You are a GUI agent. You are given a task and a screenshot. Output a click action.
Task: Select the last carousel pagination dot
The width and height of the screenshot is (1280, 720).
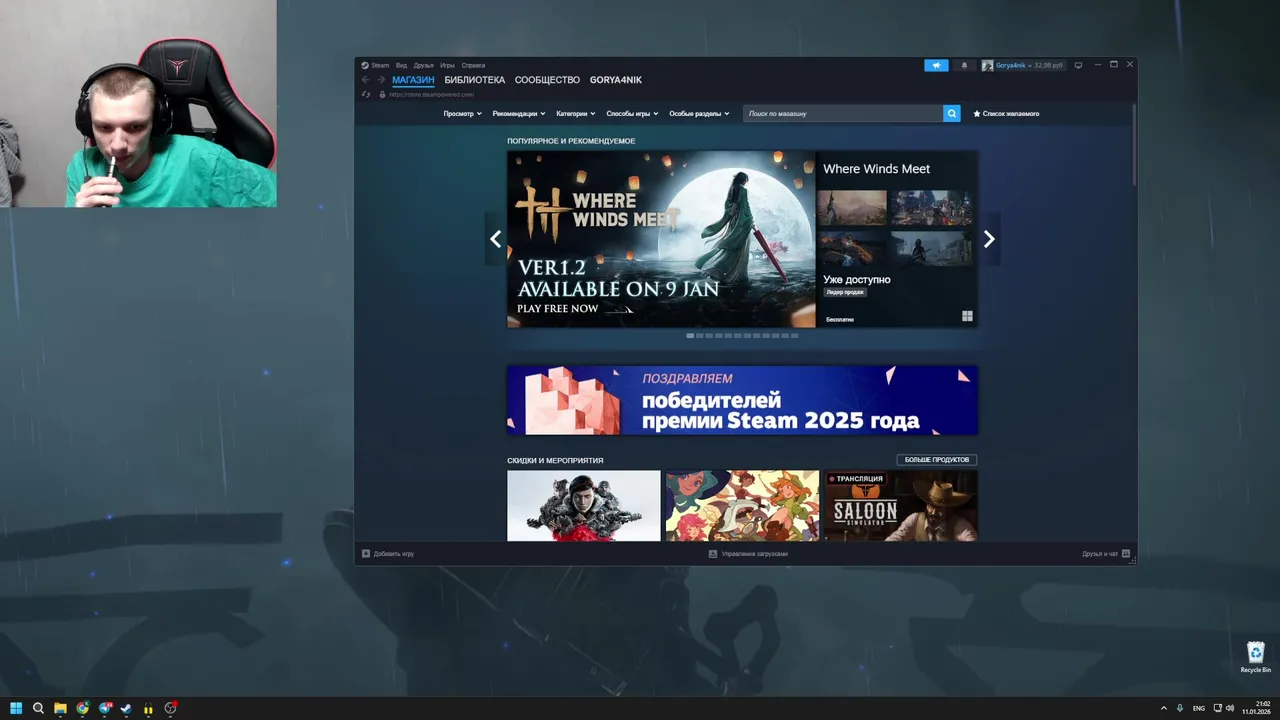pos(794,336)
